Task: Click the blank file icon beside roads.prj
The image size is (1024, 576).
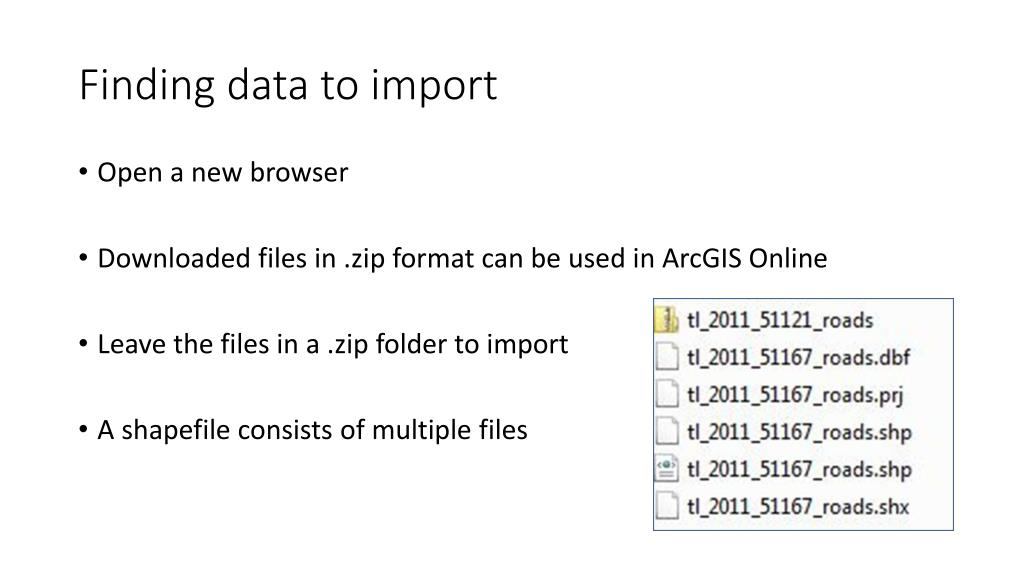Action: click(x=666, y=394)
